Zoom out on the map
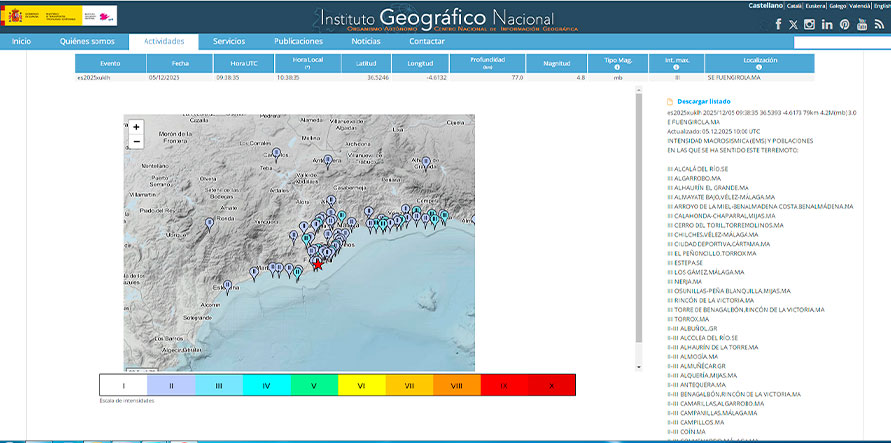This screenshot has width=891, height=443. tap(136, 142)
